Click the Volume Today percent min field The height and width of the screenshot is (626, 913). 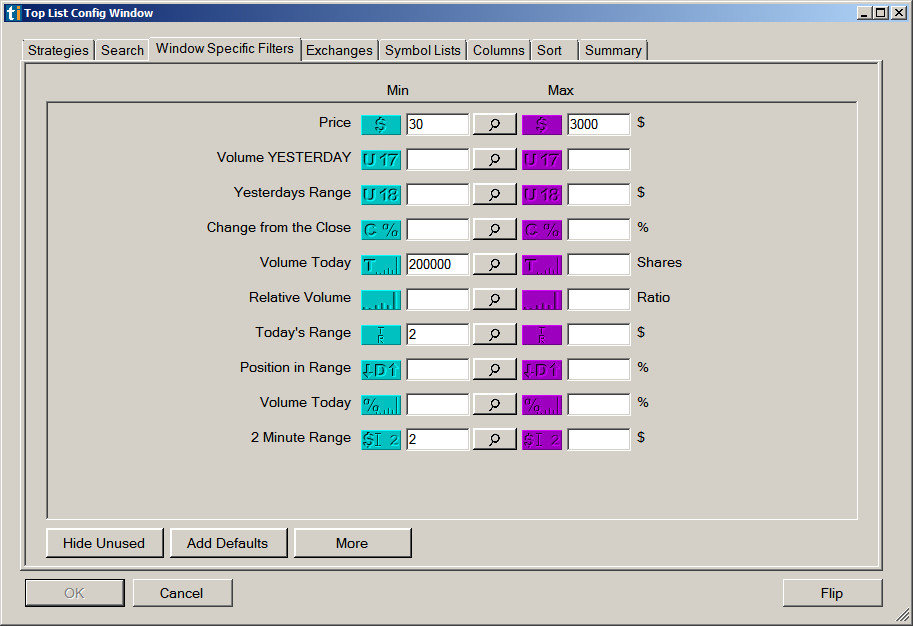(437, 405)
